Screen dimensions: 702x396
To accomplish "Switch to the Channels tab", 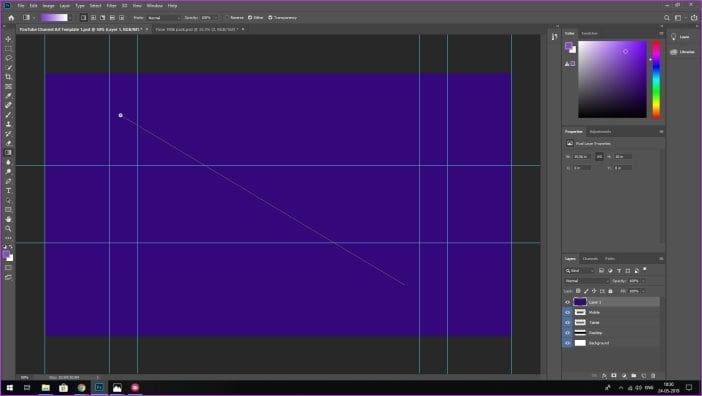I will pos(590,259).
